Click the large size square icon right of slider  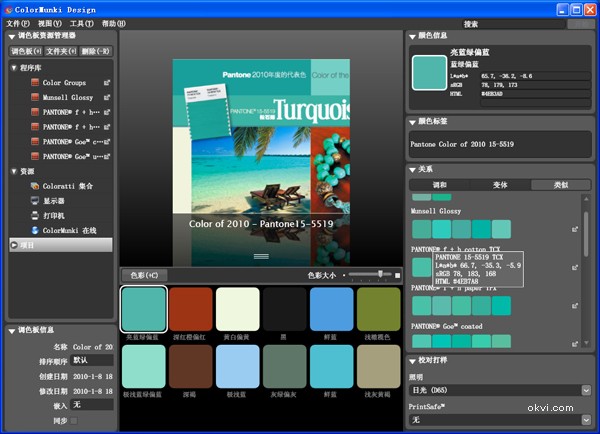pyautogui.click(x=398, y=275)
